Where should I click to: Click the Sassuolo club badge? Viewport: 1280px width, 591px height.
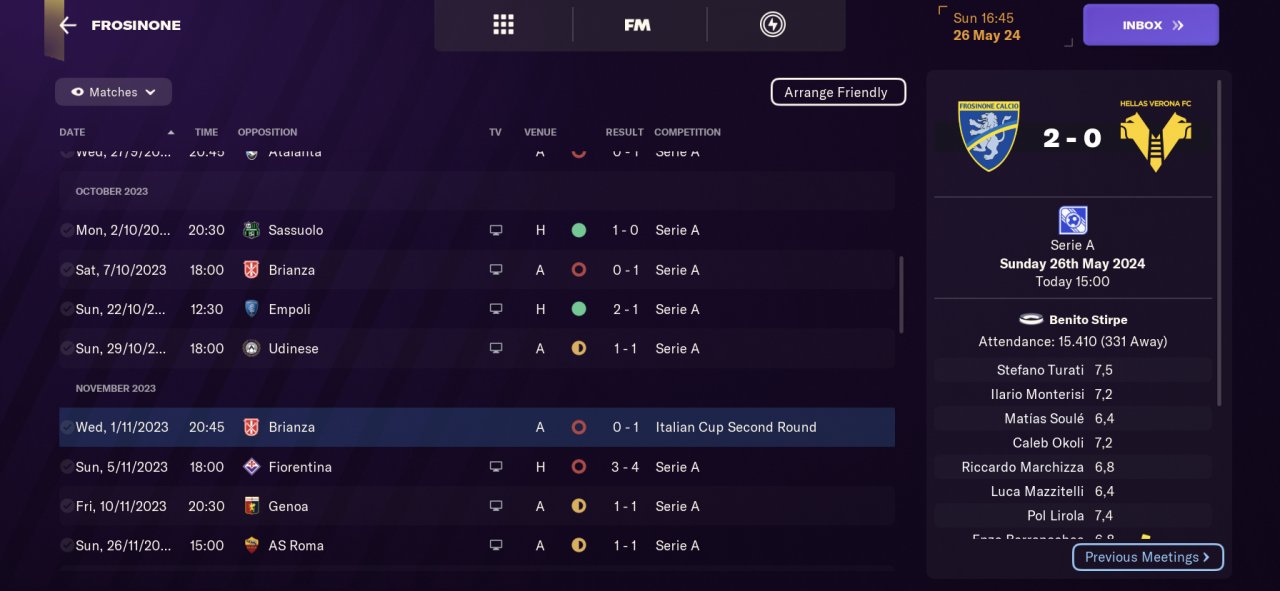tap(251, 230)
